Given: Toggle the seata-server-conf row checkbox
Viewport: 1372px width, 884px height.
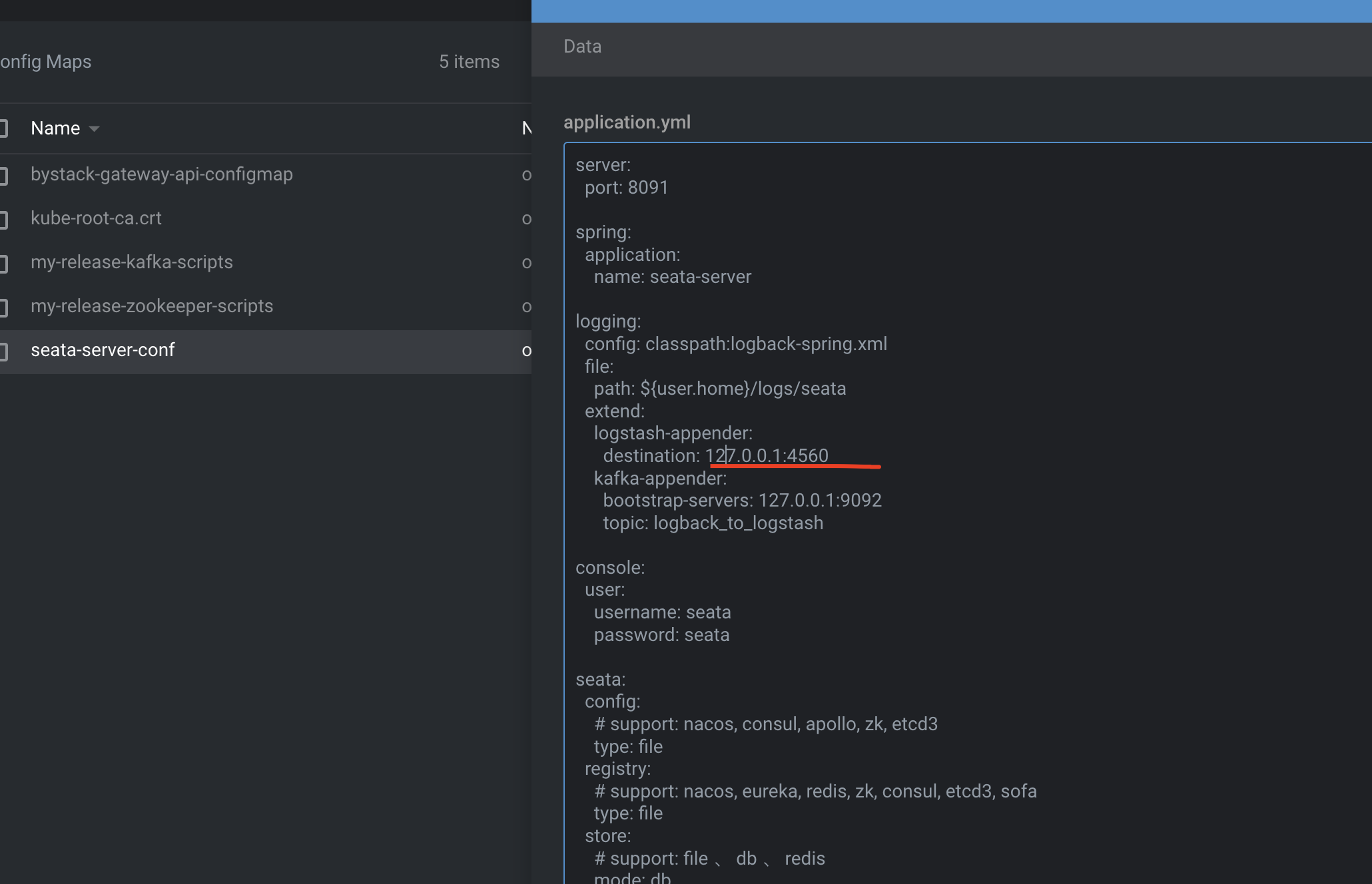Looking at the screenshot, I should click(x=3, y=351).
